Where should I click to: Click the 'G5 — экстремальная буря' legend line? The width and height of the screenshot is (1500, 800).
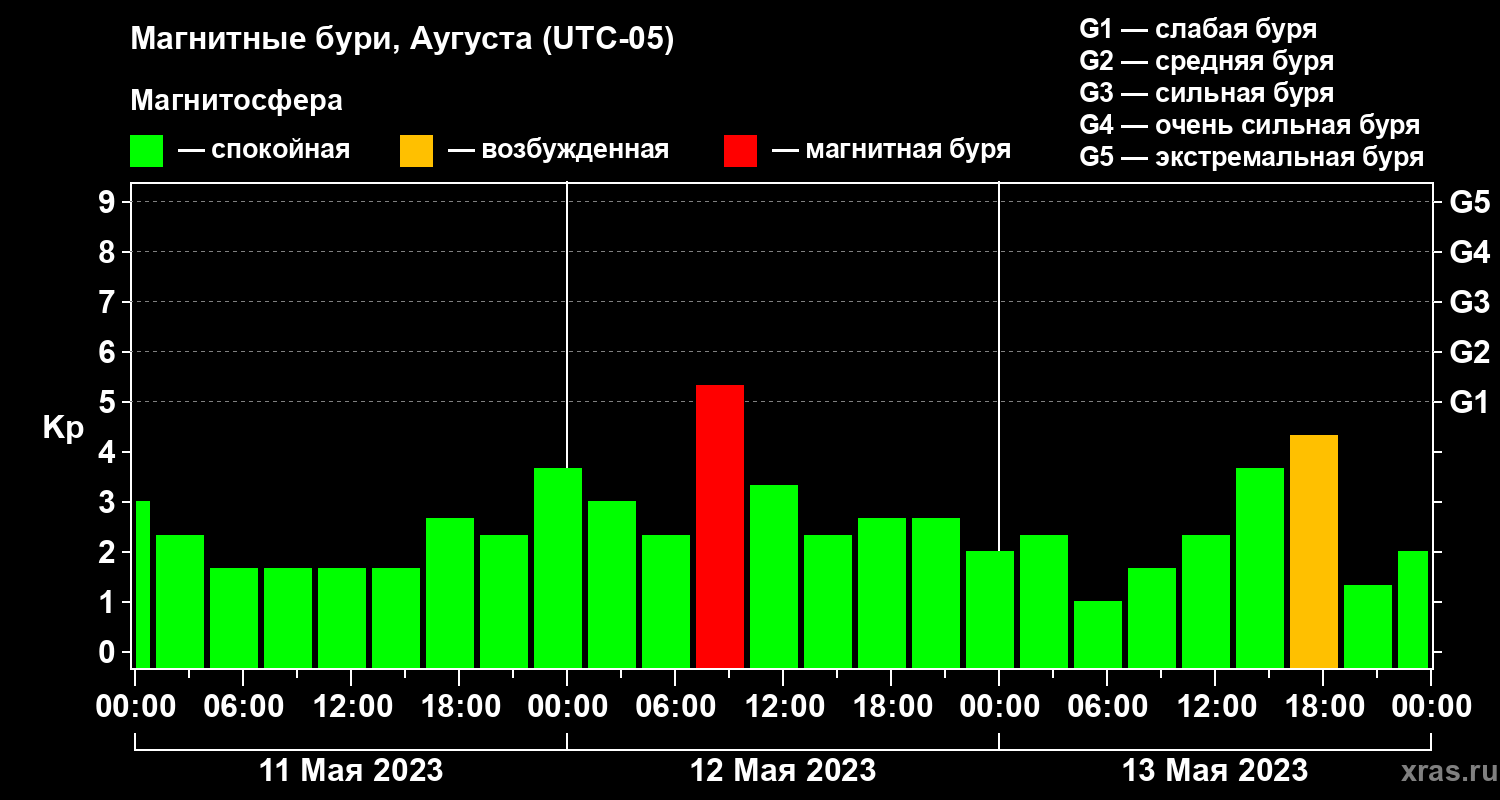1252,157
